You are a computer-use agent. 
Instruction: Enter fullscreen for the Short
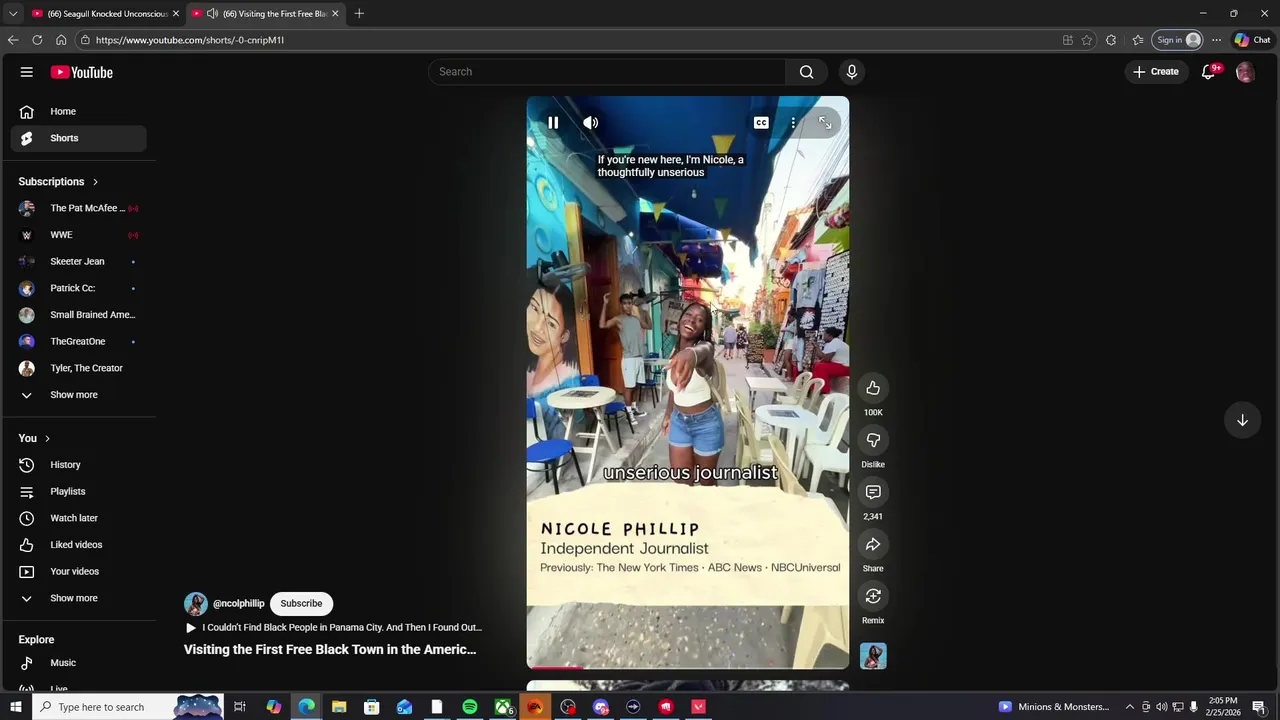point(825,123)
